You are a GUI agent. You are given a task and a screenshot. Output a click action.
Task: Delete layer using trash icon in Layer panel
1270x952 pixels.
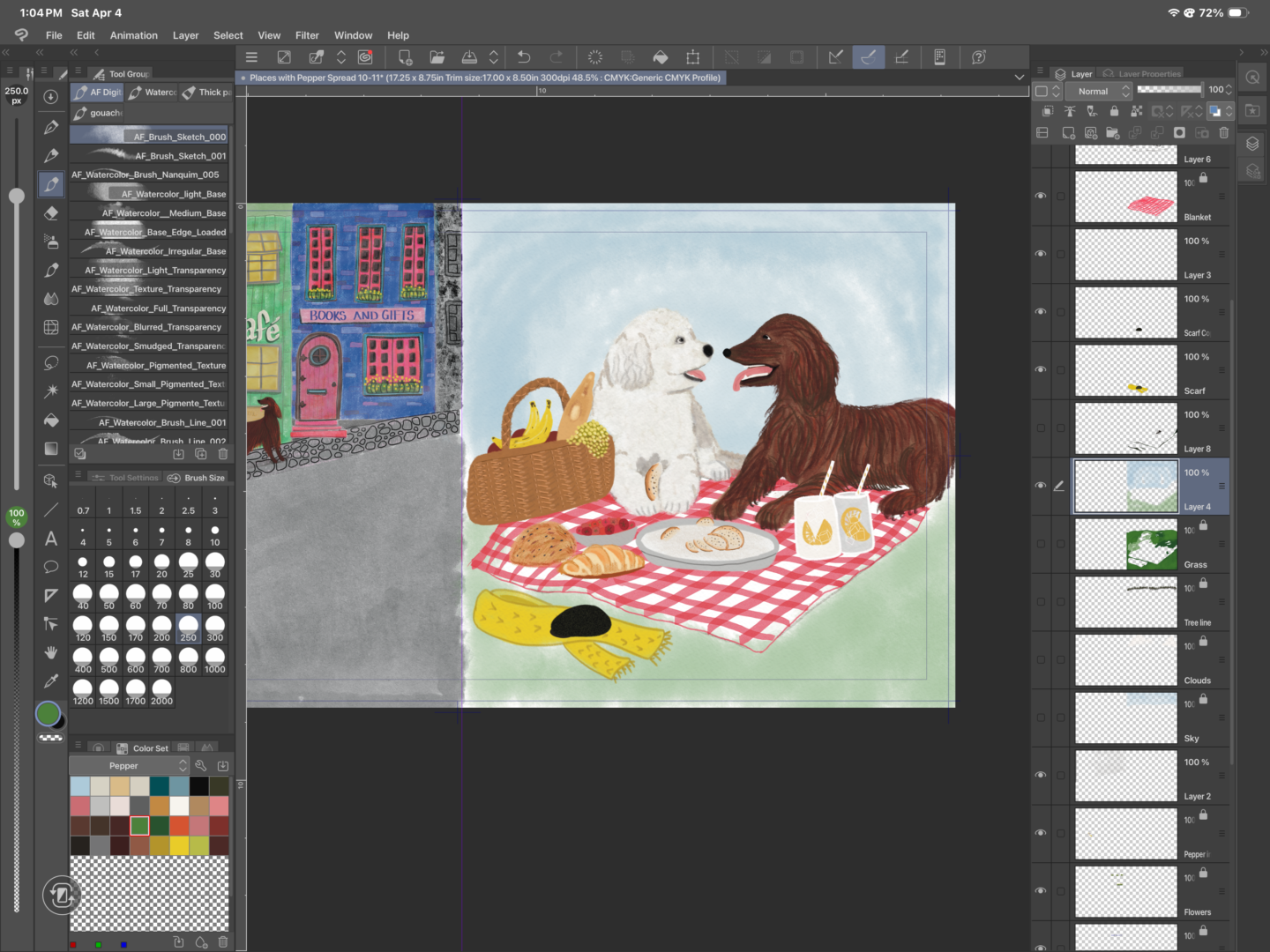1223,133
